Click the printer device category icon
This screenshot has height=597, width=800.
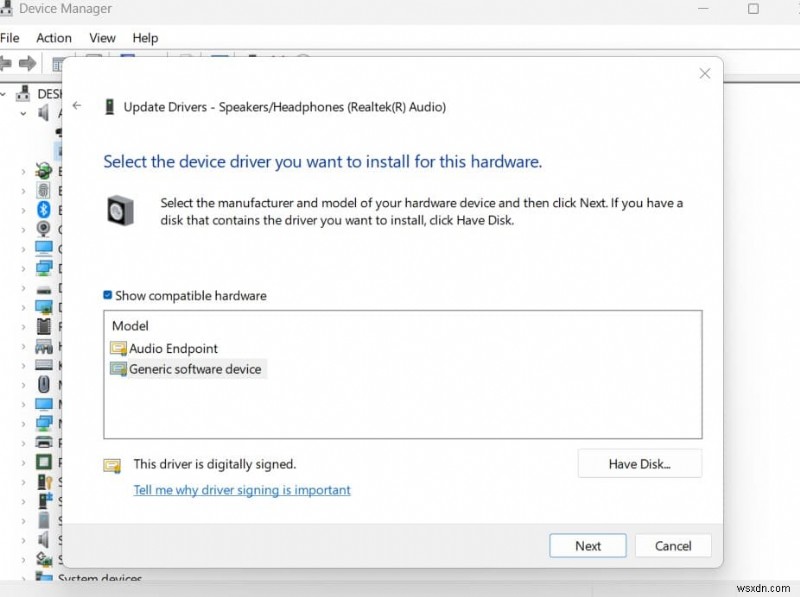coord(44,444)
